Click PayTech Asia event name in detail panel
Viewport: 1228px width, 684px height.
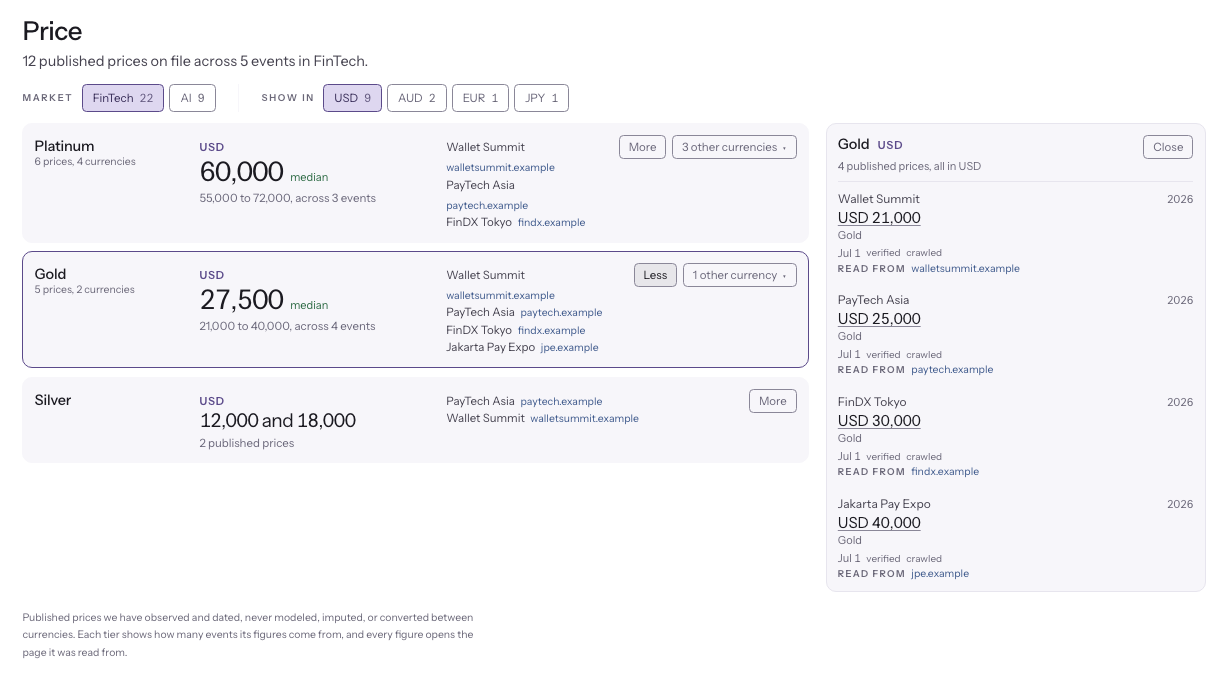tap(873, 300)
